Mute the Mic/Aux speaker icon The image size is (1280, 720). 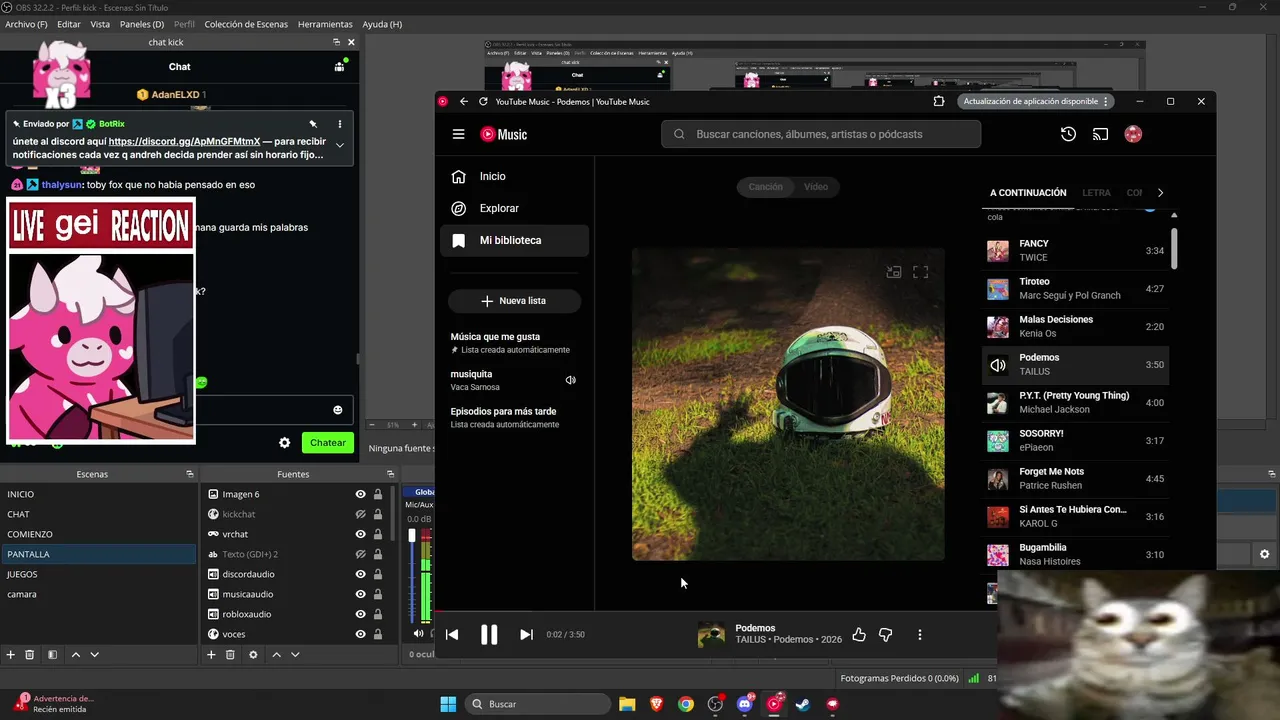point(418,633)
